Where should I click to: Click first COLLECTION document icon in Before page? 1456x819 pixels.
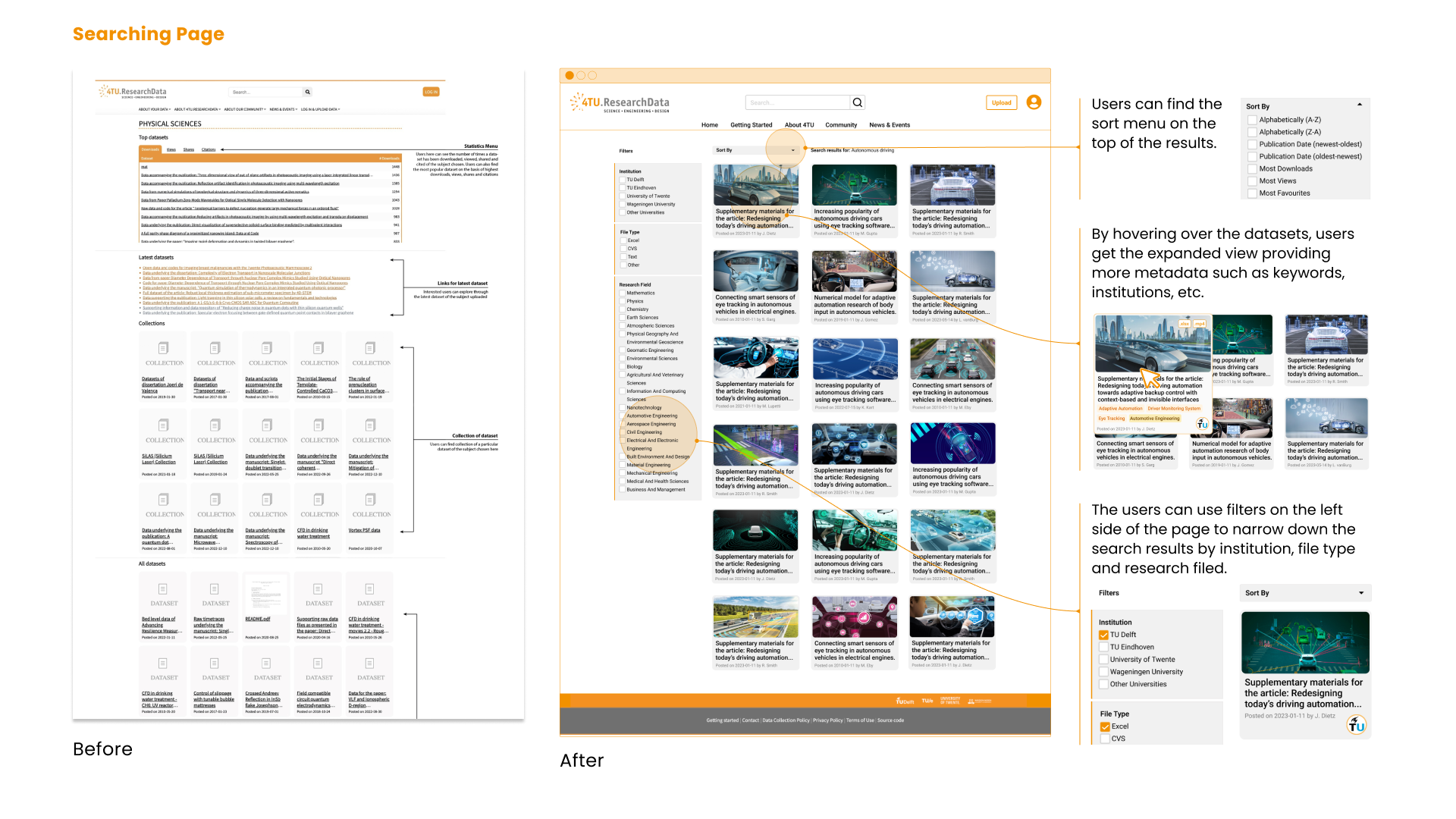tap(163, 348)
